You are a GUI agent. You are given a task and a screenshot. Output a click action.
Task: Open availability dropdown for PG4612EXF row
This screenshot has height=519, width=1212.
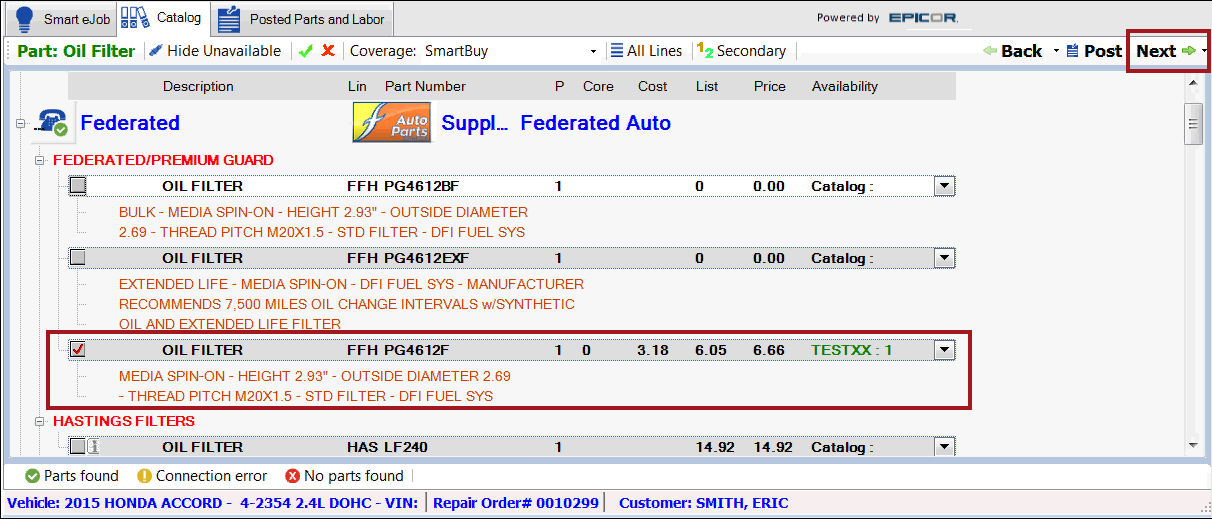[944, 258]
